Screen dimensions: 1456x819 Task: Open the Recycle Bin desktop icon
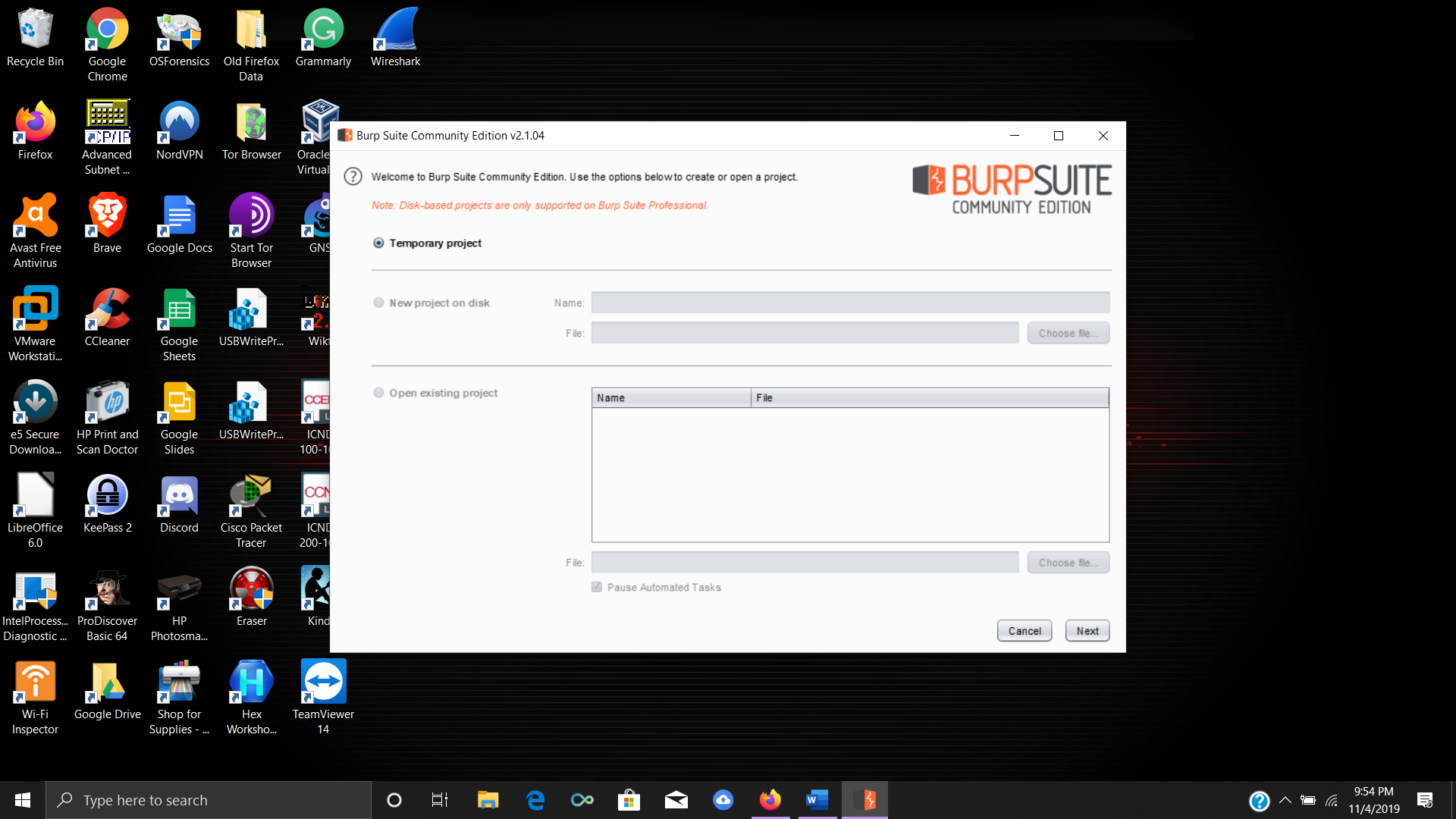coord(35,38)
